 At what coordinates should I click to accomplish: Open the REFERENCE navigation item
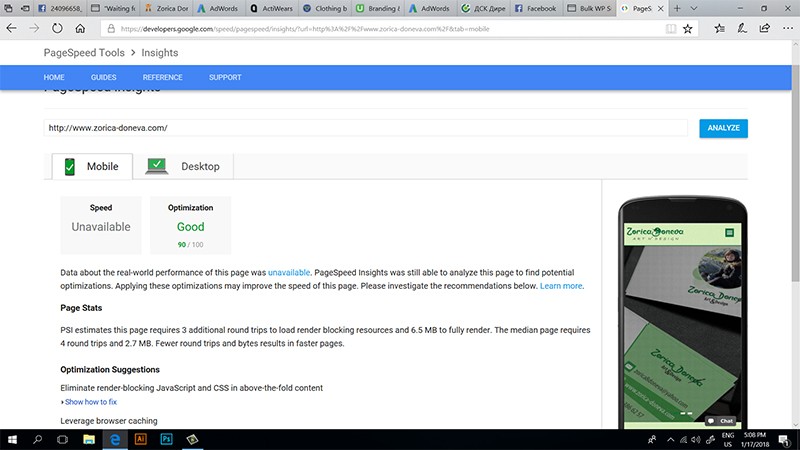163,77
